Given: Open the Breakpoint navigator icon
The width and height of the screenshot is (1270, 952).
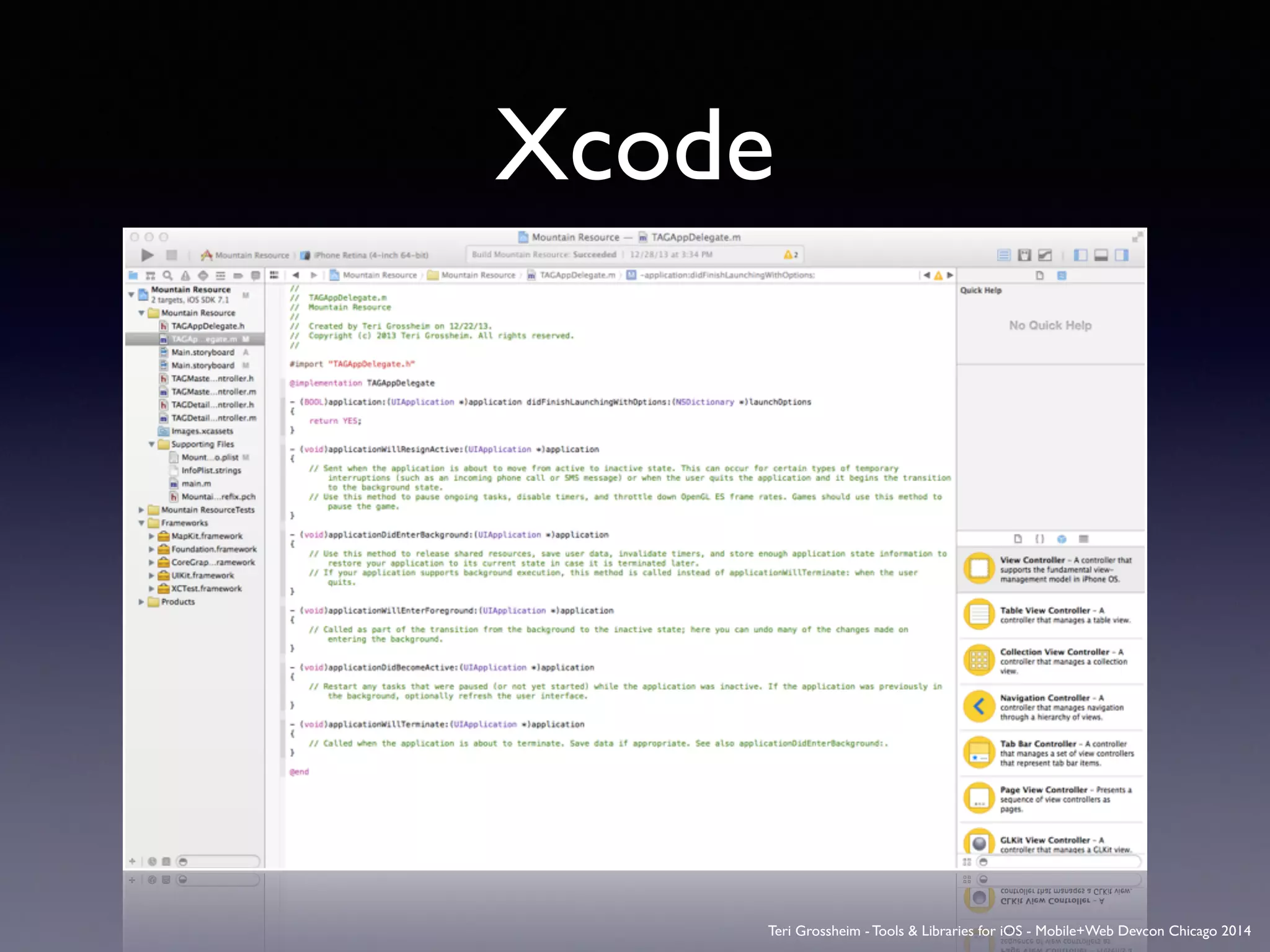Looking at the screenshot, I should [x=238, y=275].
